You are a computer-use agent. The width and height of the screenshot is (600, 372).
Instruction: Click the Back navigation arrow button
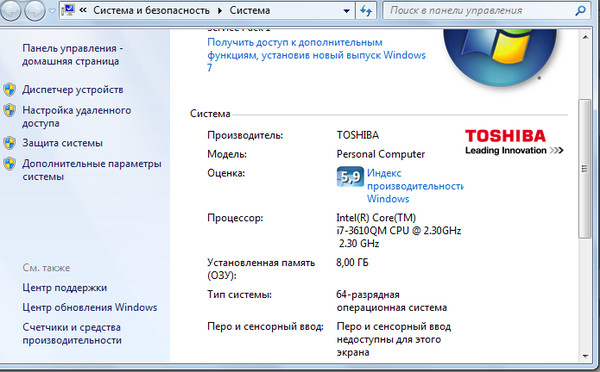[x=10, y=10]
